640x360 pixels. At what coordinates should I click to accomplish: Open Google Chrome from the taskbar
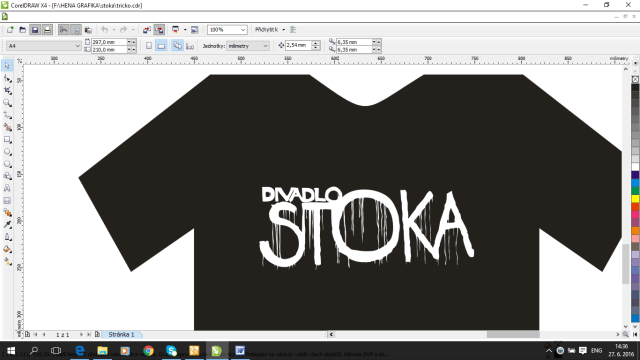[148, 351]
